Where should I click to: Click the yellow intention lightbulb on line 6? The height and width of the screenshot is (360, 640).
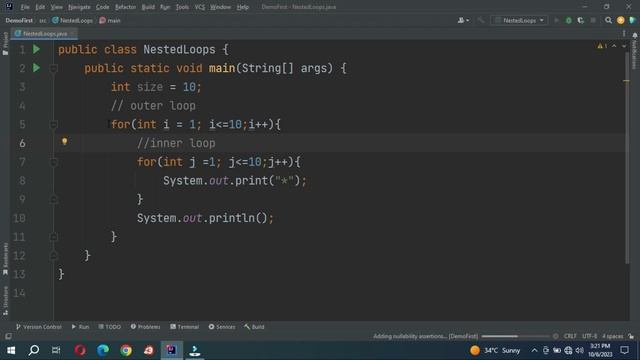(64, 142)
